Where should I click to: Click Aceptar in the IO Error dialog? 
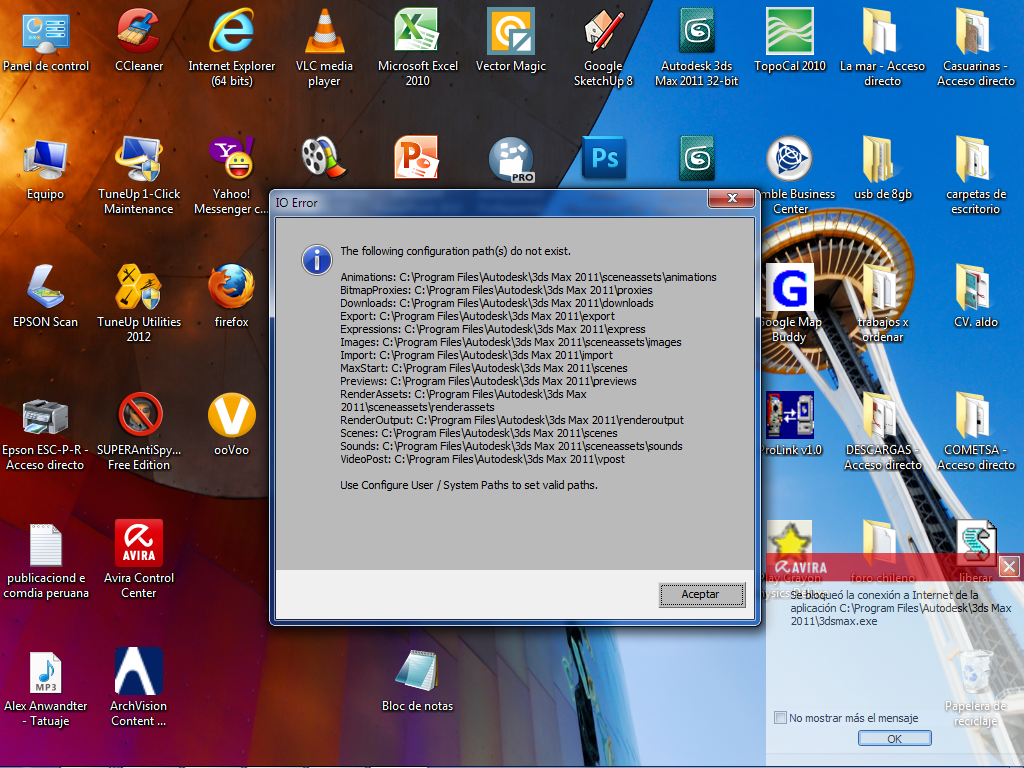[701, 594]
